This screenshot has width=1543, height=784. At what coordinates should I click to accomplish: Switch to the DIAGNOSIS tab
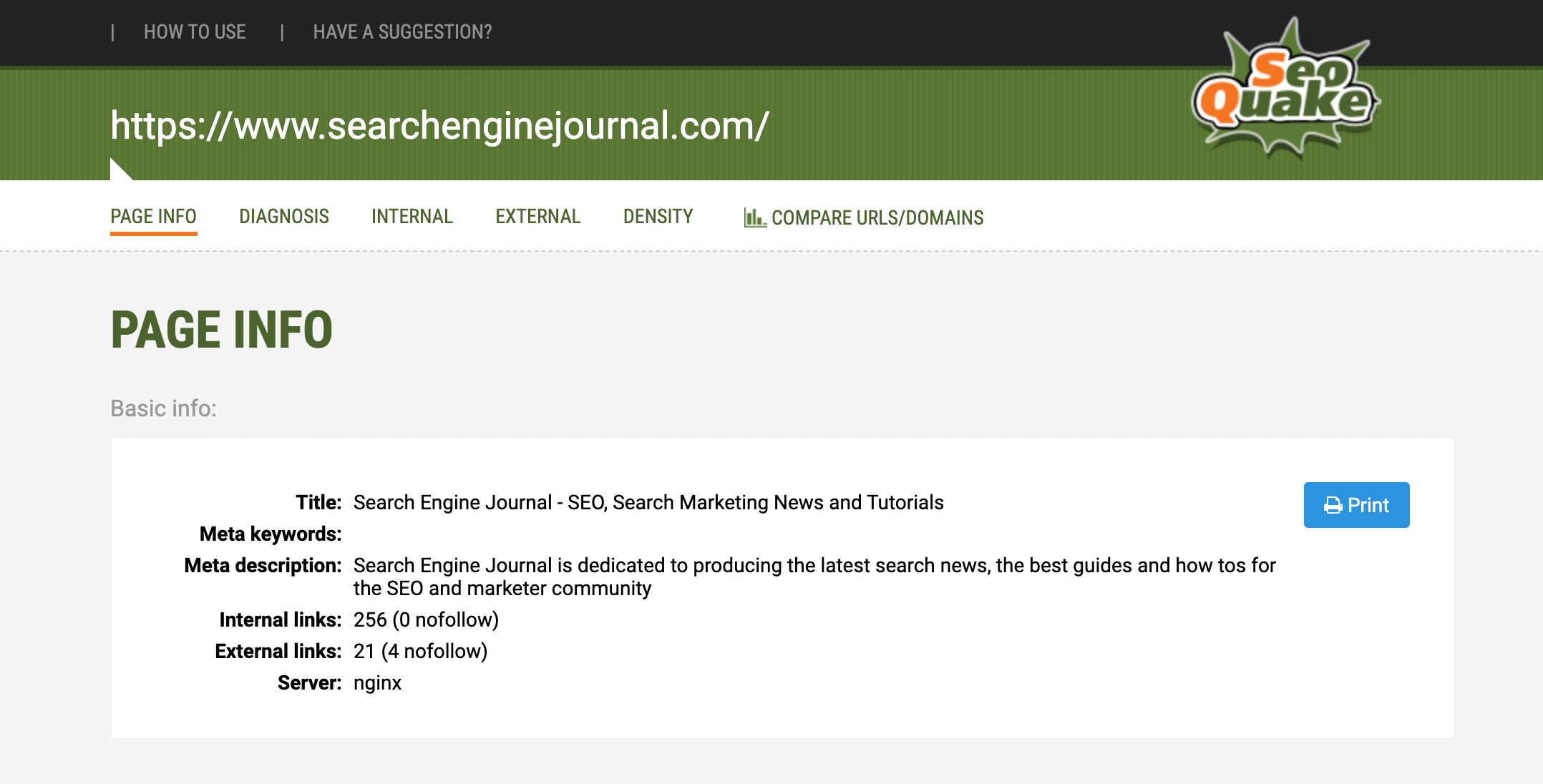pos(284,217)
